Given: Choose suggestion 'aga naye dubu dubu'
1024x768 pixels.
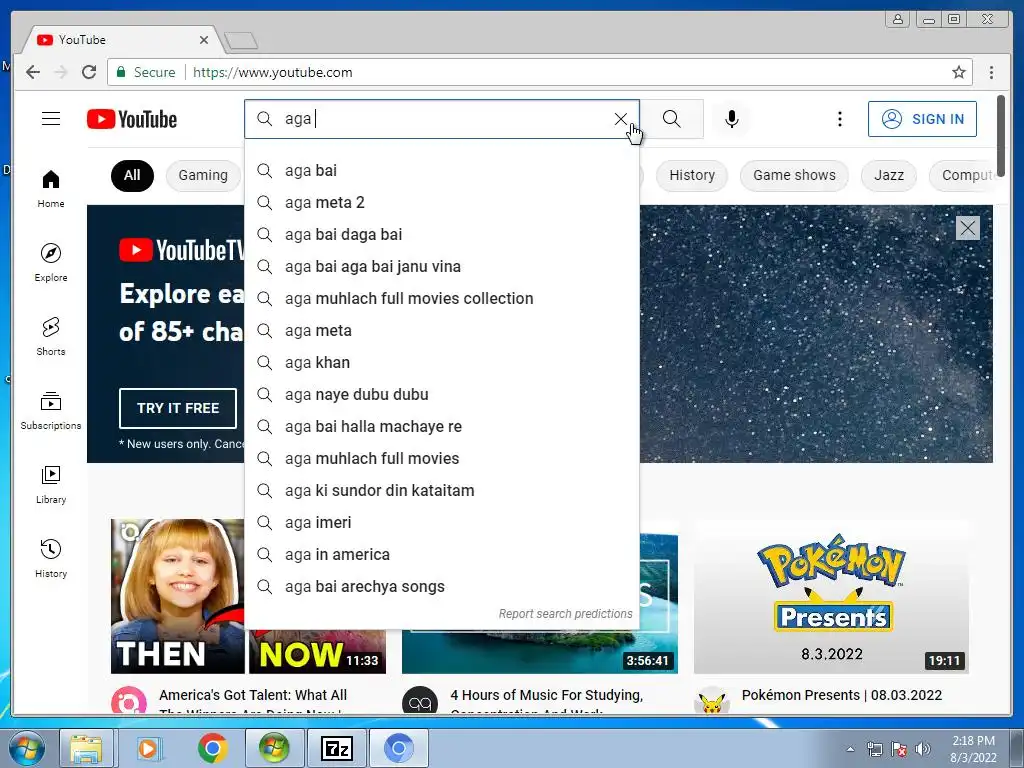Looking at the screenshot, I should 442,394.
